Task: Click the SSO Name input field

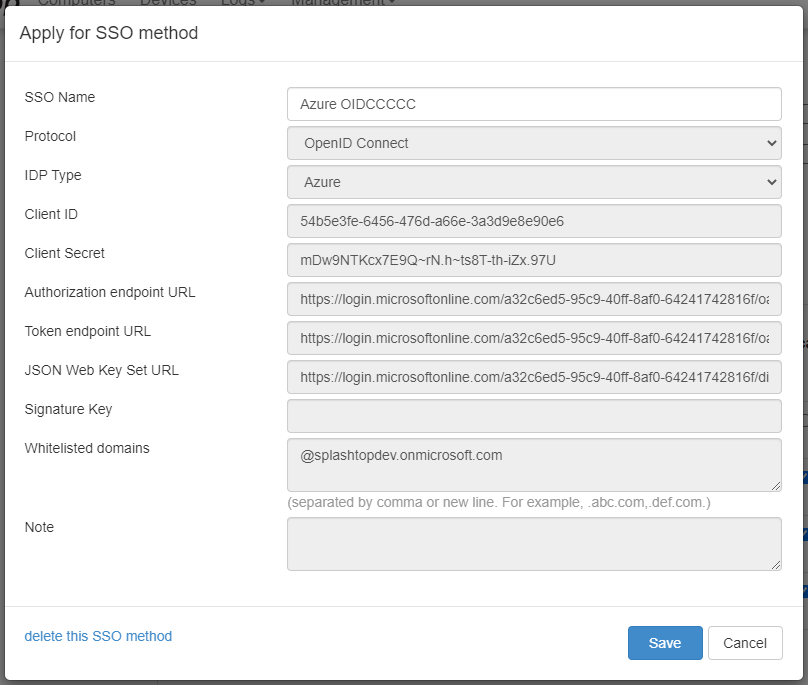Action: (x=534, y=104)
